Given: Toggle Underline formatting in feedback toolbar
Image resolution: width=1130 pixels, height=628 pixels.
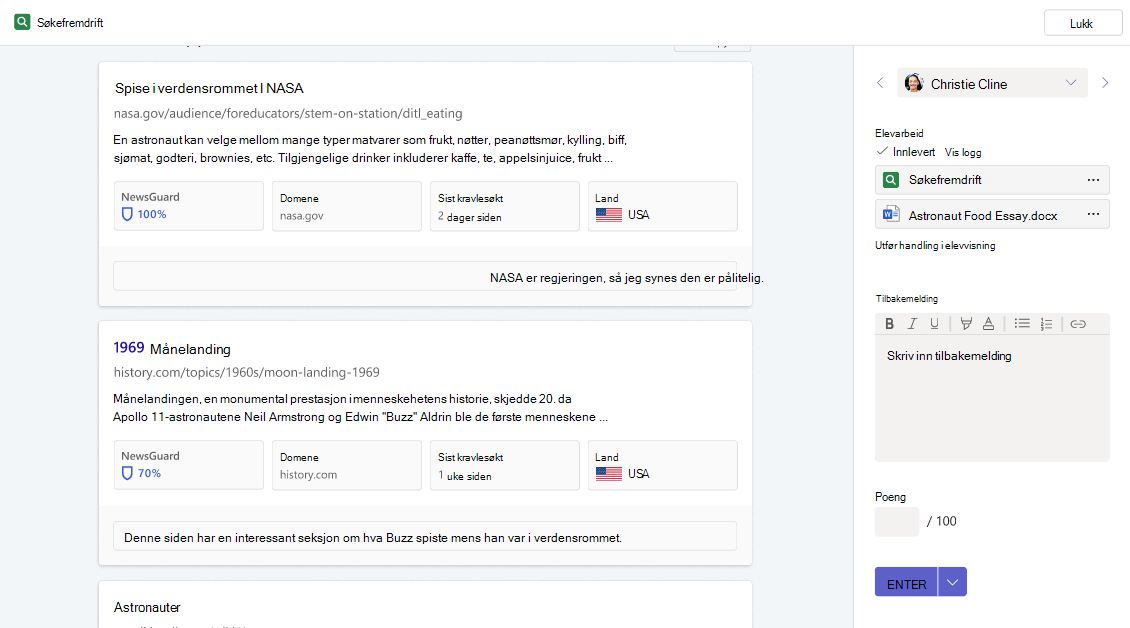Looking at the screenshot, I should (x=934, y=324).
